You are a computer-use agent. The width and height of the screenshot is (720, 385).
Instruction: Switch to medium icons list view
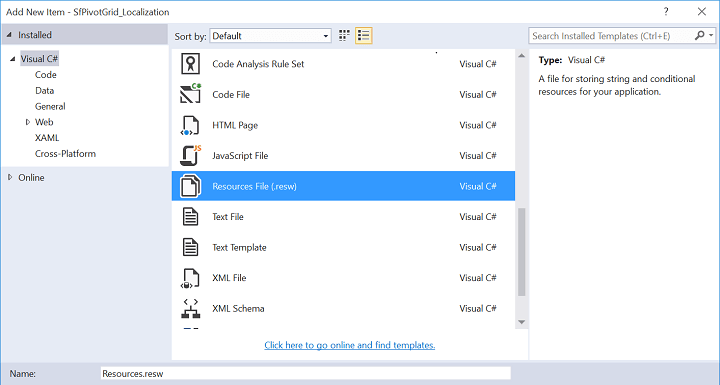pyautogui.click(x=364, y=35)
